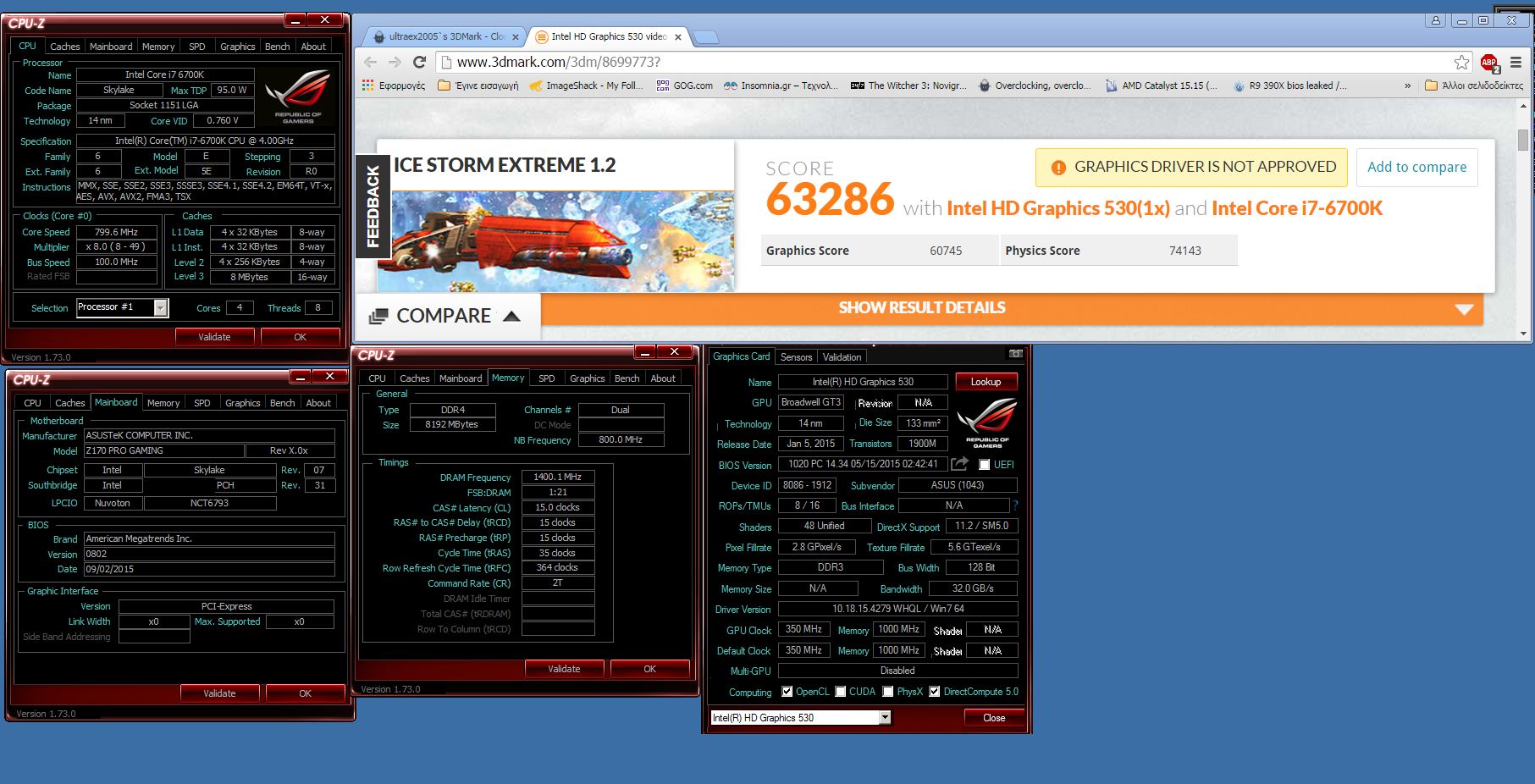Open the GOG.com bookmark
This screenshot has width=1535, height=784.
pos(685,86)
